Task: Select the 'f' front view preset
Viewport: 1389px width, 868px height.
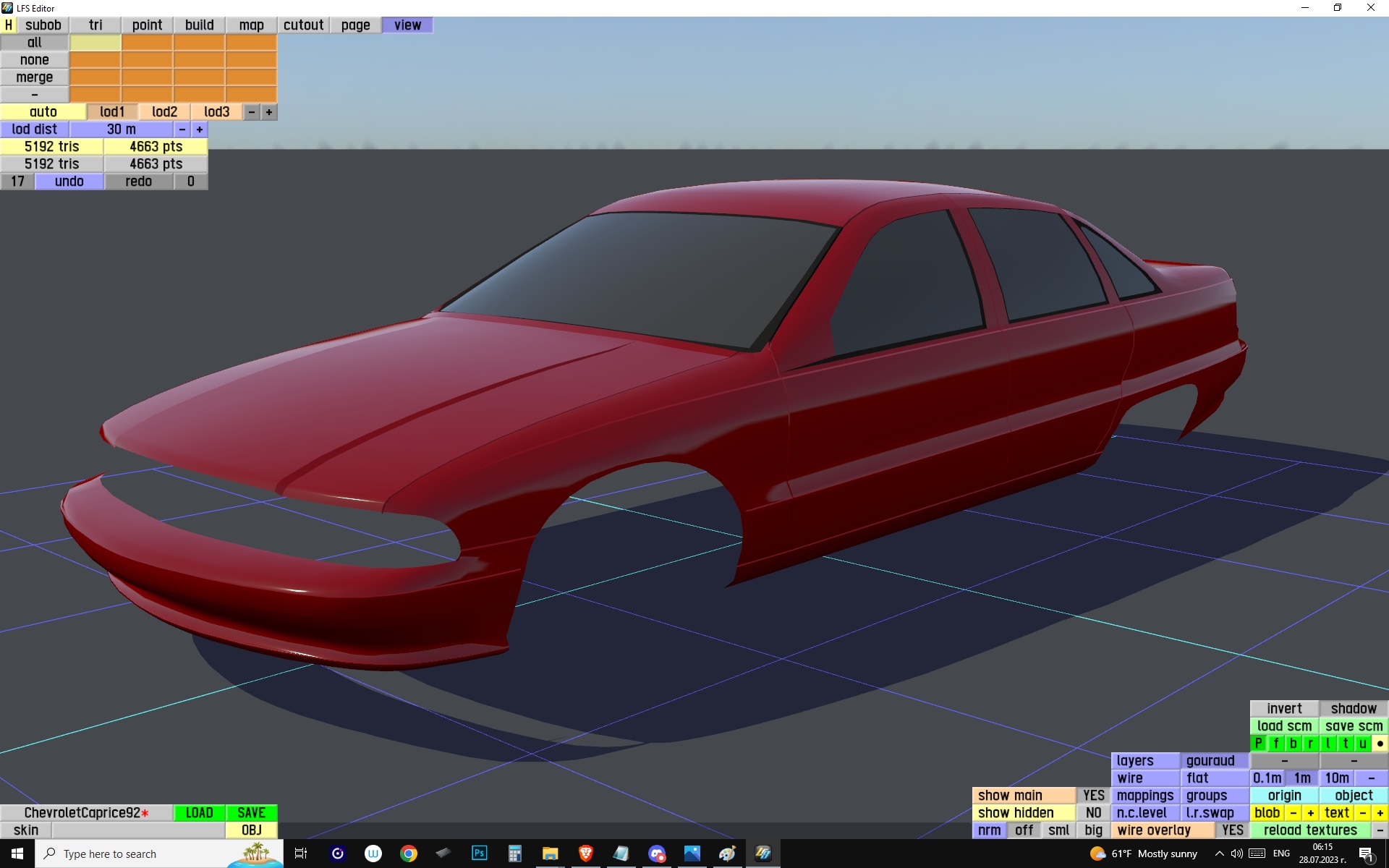Action: click(x=1275, y=743)
